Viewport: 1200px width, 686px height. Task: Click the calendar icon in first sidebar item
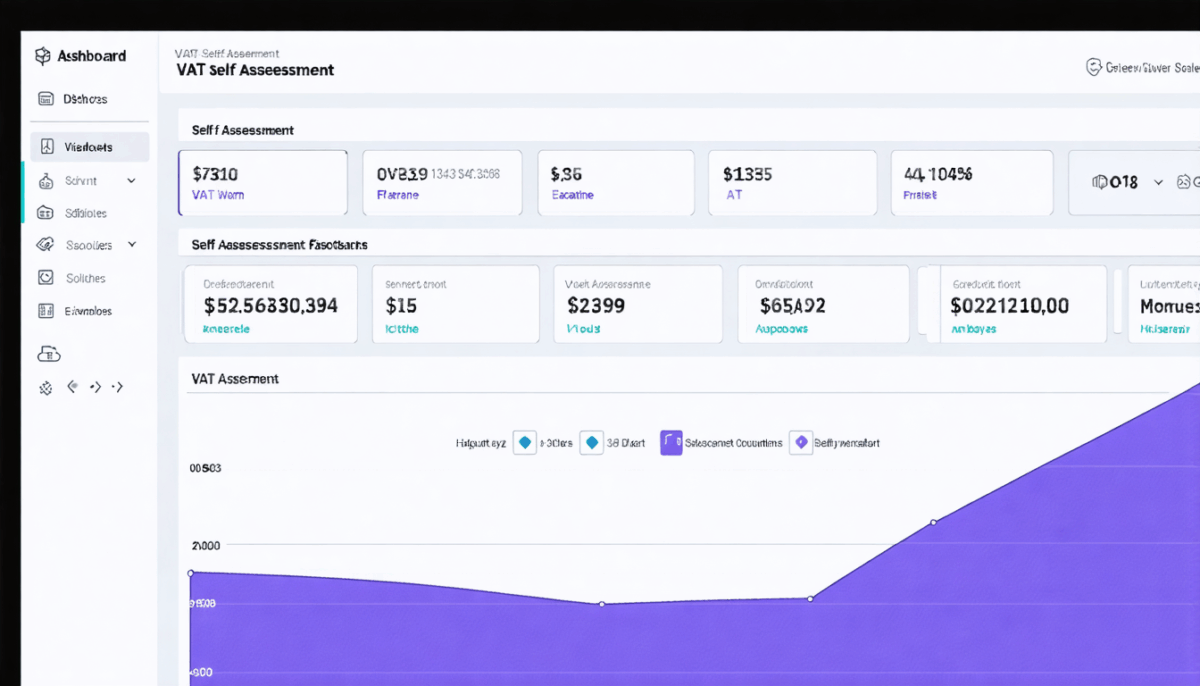point(45,99)
